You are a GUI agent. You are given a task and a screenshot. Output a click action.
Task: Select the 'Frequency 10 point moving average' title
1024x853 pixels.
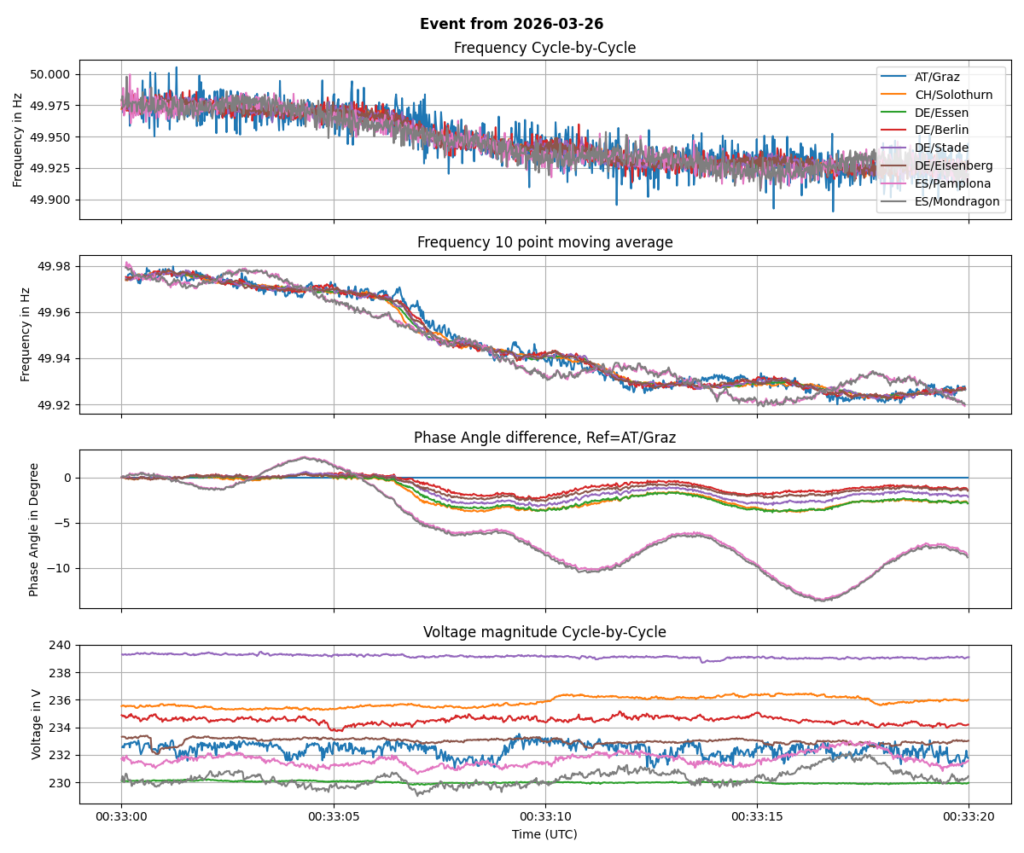545,242
